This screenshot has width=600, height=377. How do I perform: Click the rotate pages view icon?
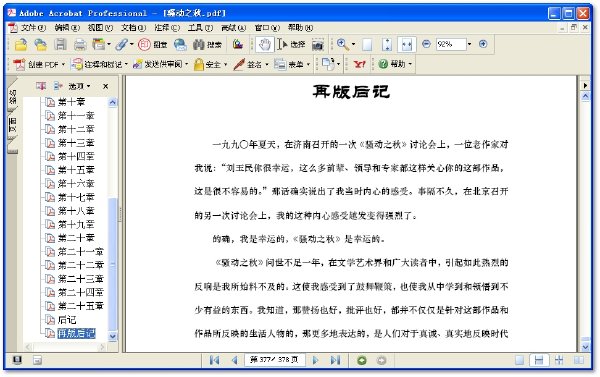coord(328,64)
